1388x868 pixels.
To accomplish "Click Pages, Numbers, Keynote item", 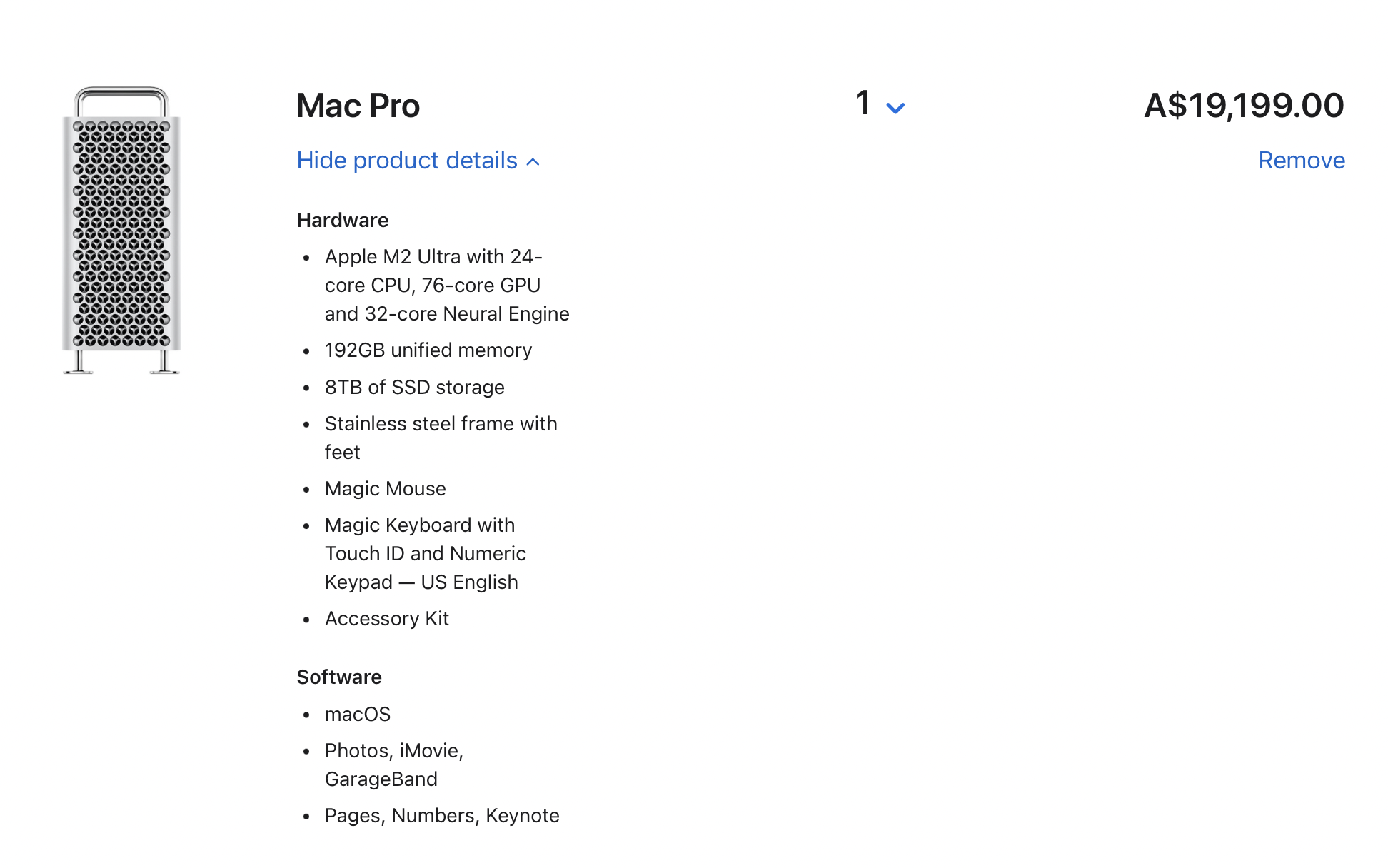I will 441,815.
